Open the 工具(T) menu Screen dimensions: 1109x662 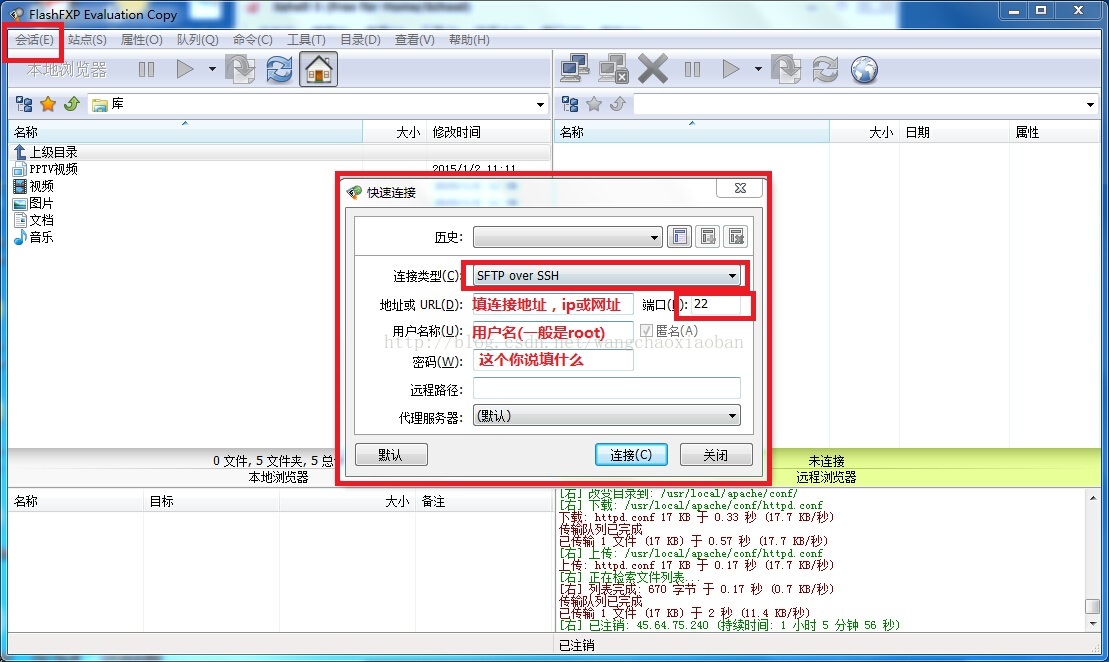pyautogui.click(x=306, y=40)
